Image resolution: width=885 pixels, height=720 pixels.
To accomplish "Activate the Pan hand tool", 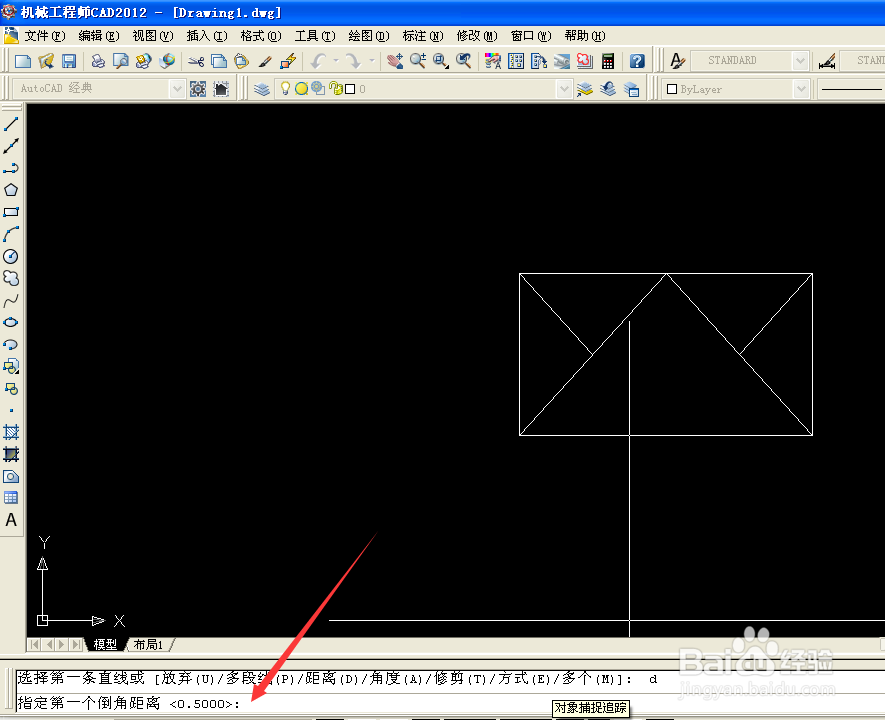I will tap(395, 61).
